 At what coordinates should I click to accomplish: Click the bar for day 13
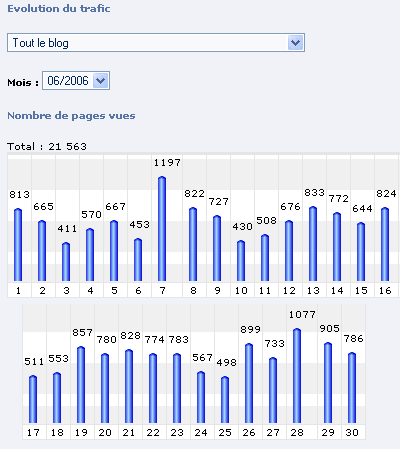tap(313, 244)
